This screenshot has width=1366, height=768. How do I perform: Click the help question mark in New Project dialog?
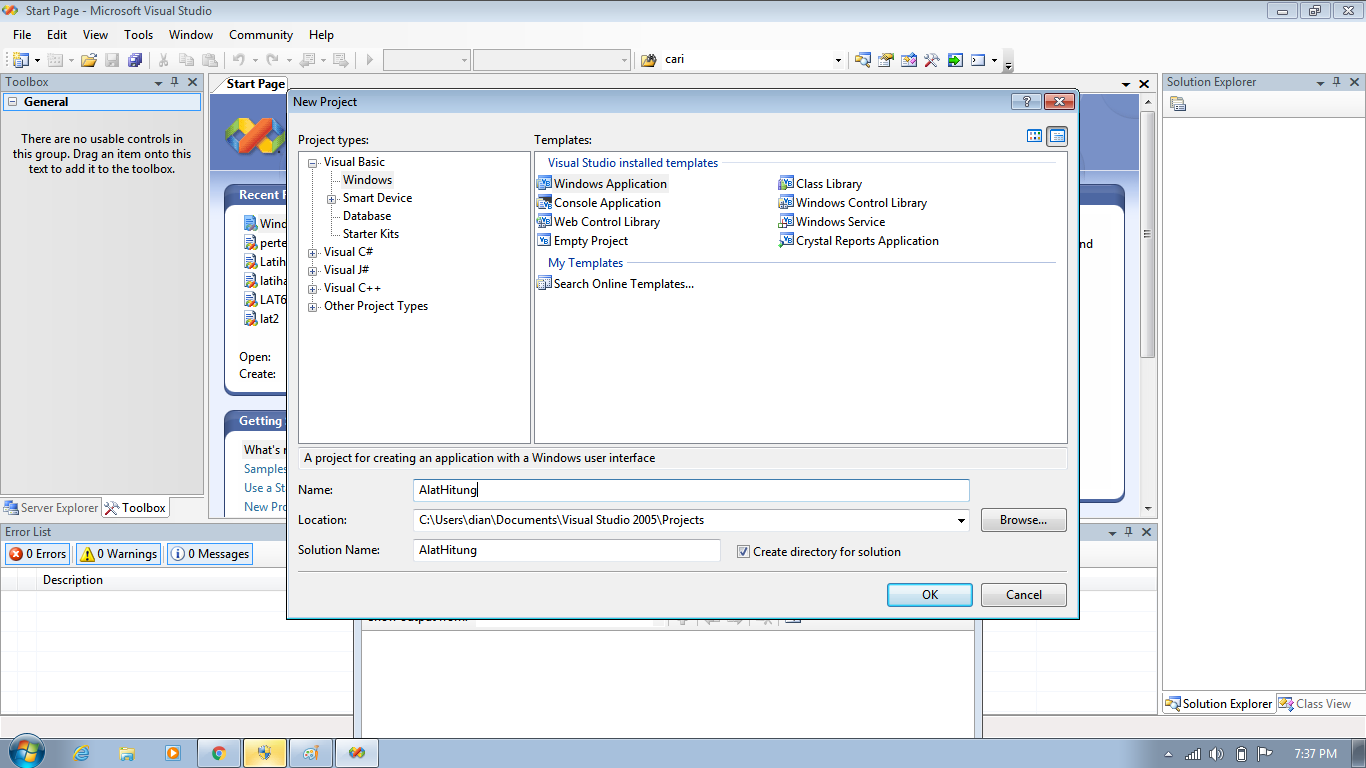pos(1026,102)
